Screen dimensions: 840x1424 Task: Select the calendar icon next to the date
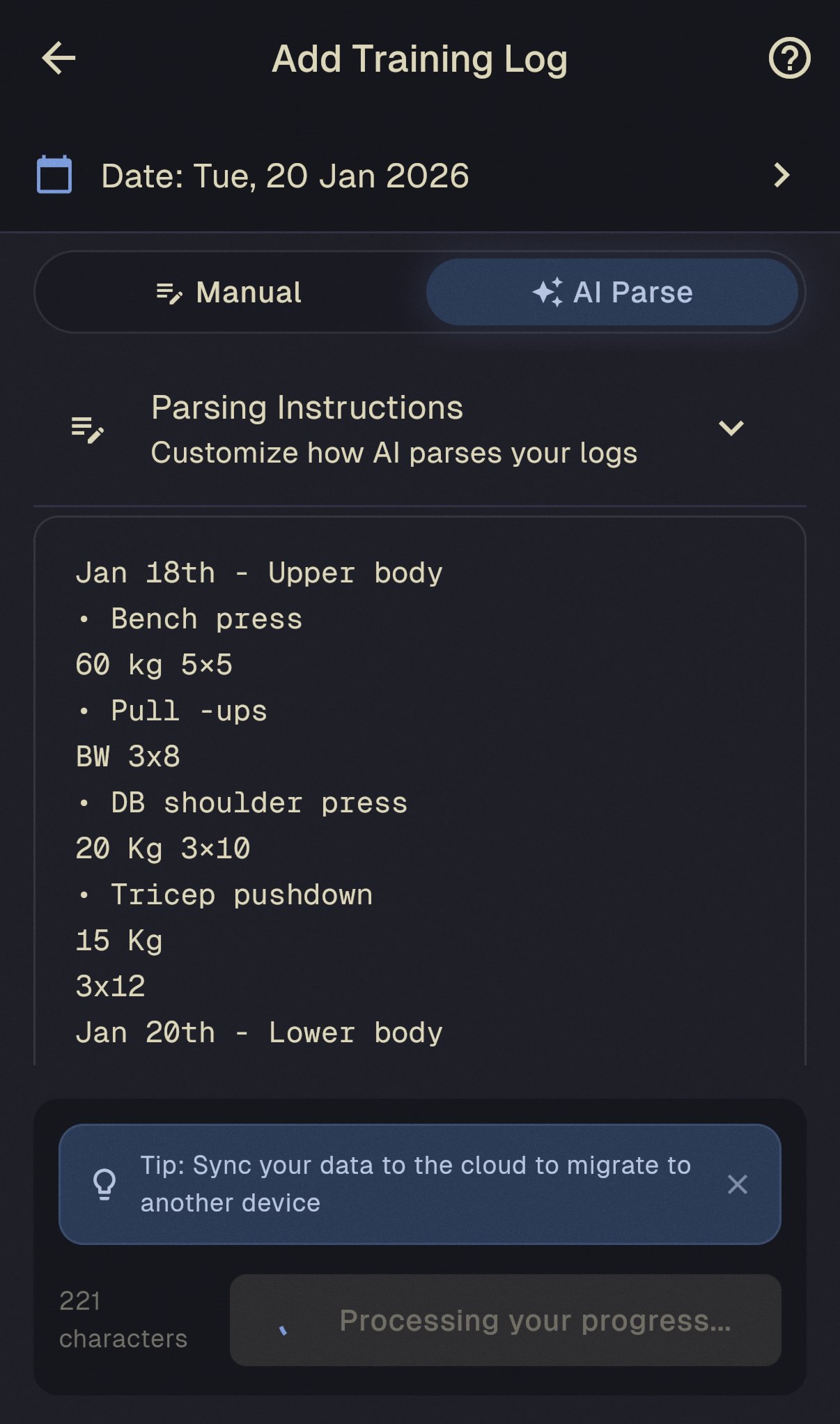[54, 175]
